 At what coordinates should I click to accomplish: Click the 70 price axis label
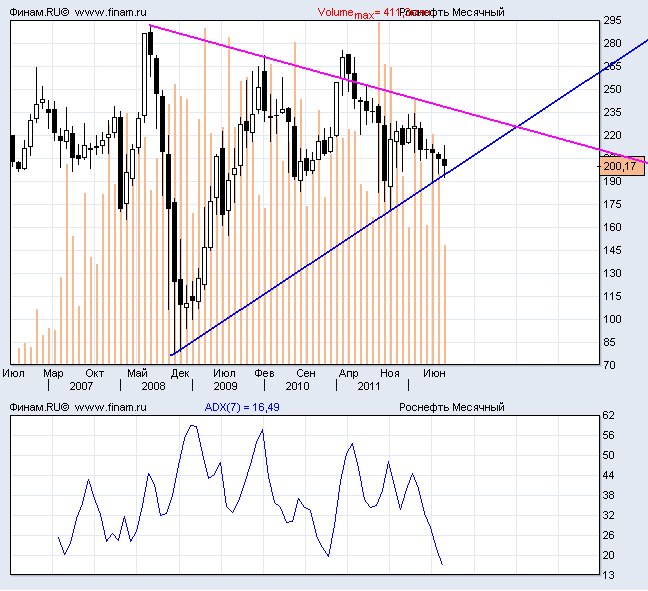point(610,365)
